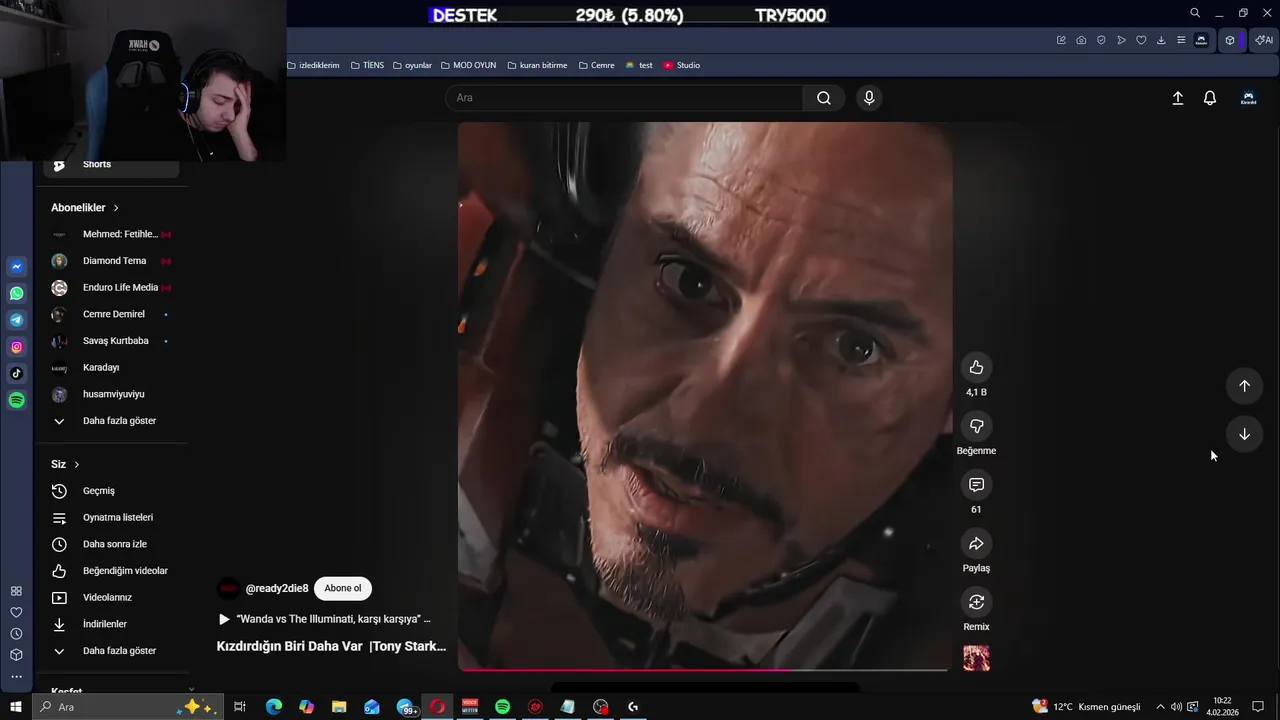
Task: Take a snapshot with the camera toolbar icon
Action: (x=1081, y=40)
